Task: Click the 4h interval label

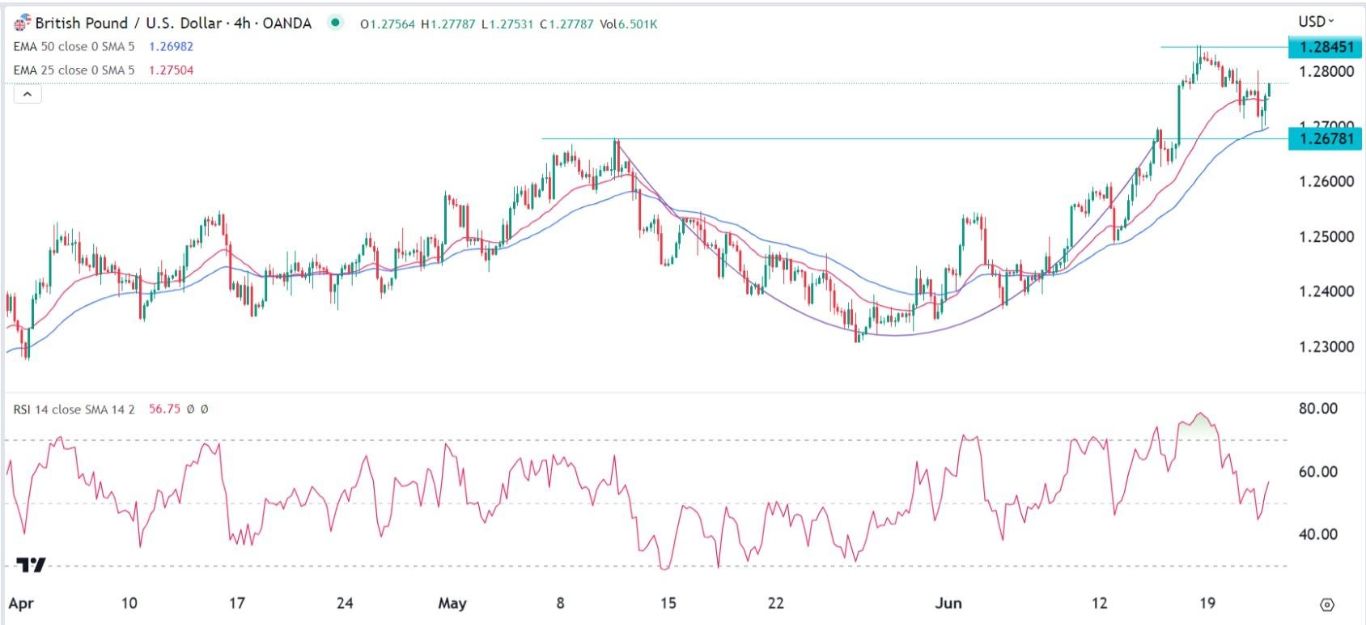Action: click(x=240, y=21)
